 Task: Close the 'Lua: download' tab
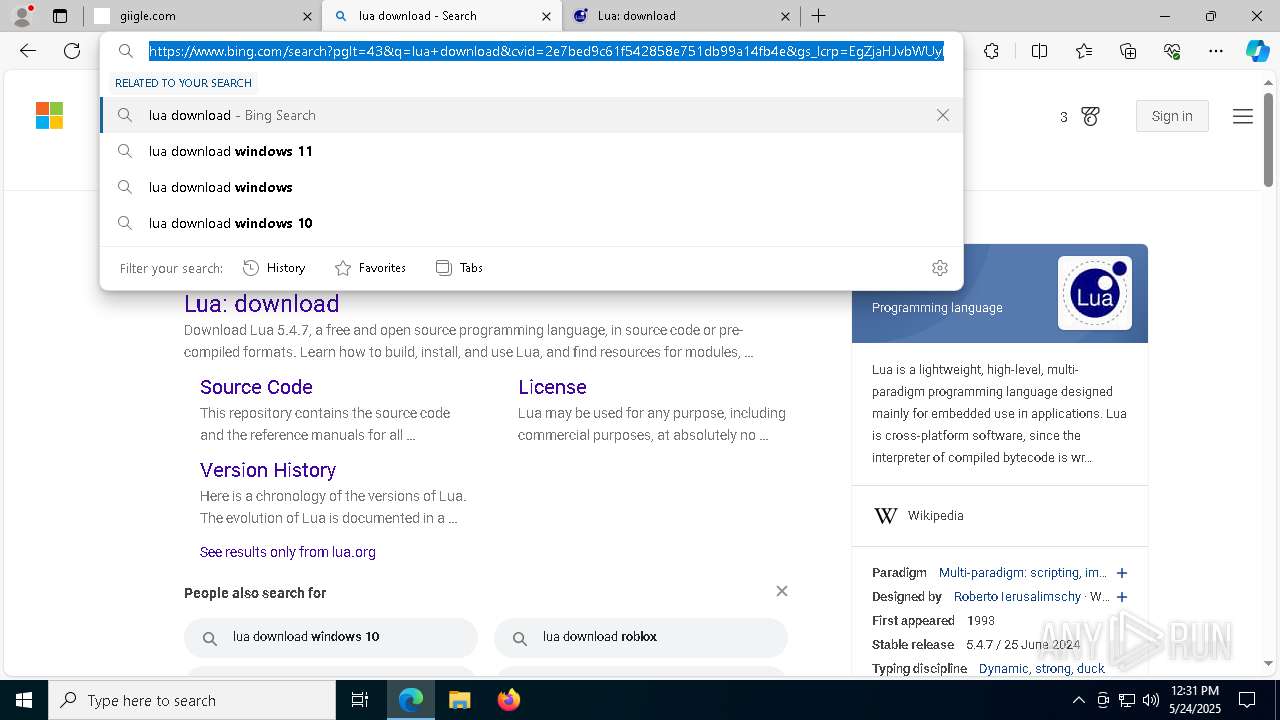pyautogui.click(x=785, y=16)
